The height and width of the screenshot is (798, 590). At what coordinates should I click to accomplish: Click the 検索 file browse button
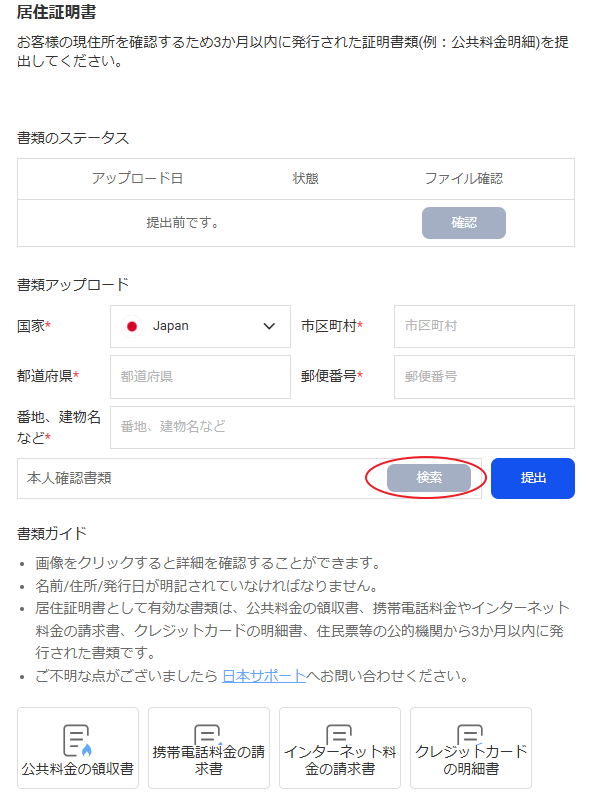click(x=429, y=477)
